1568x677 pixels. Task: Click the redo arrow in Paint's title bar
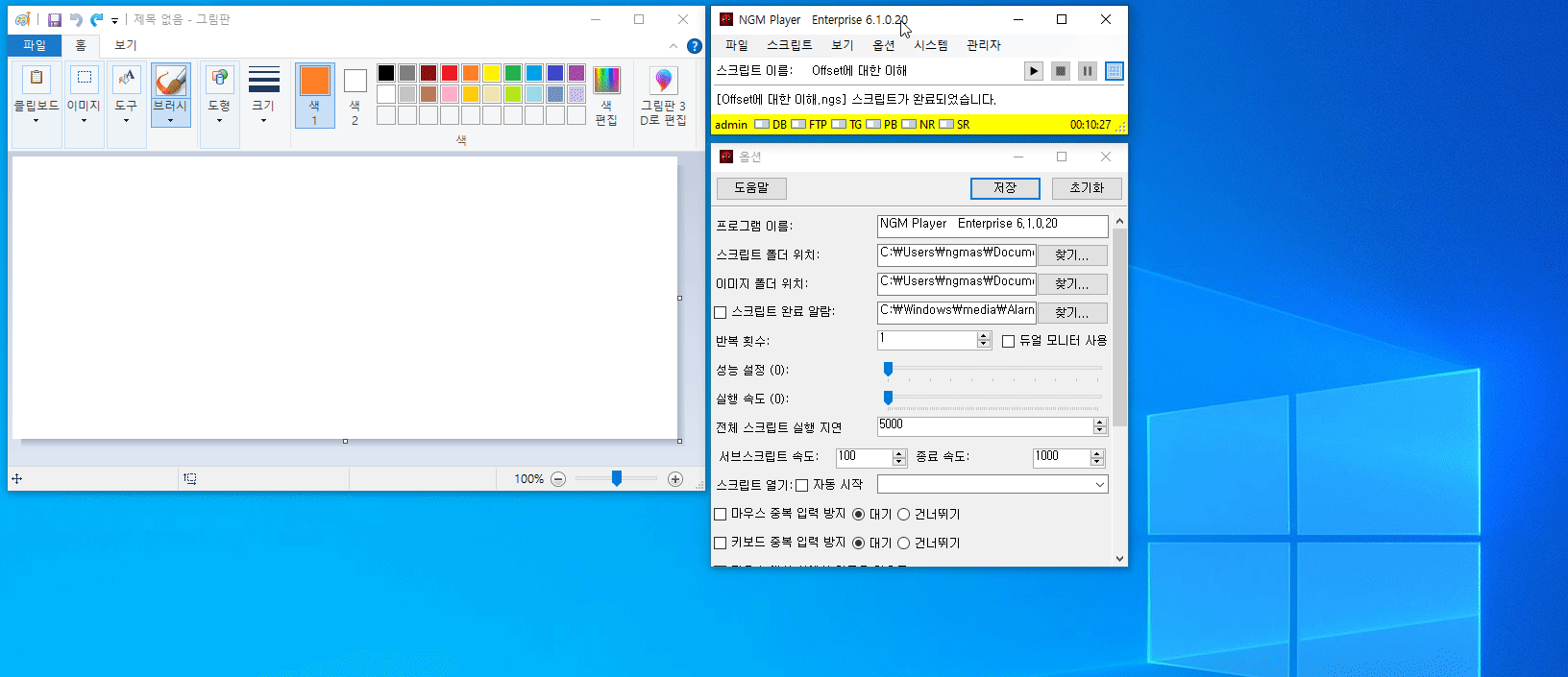click(x=97, y=20)
